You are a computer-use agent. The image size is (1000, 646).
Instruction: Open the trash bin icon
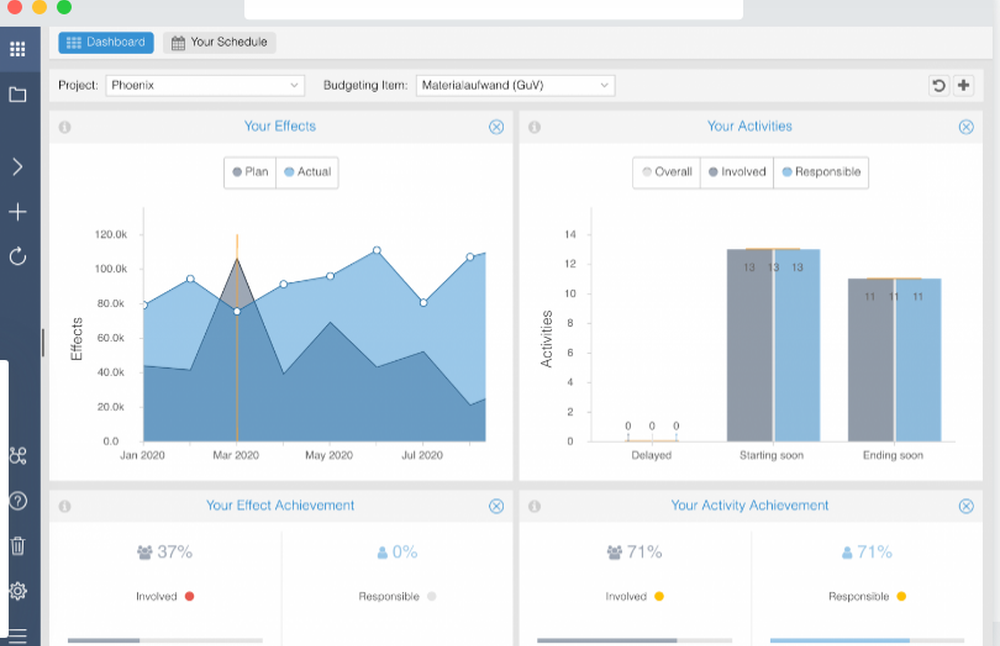18,546
